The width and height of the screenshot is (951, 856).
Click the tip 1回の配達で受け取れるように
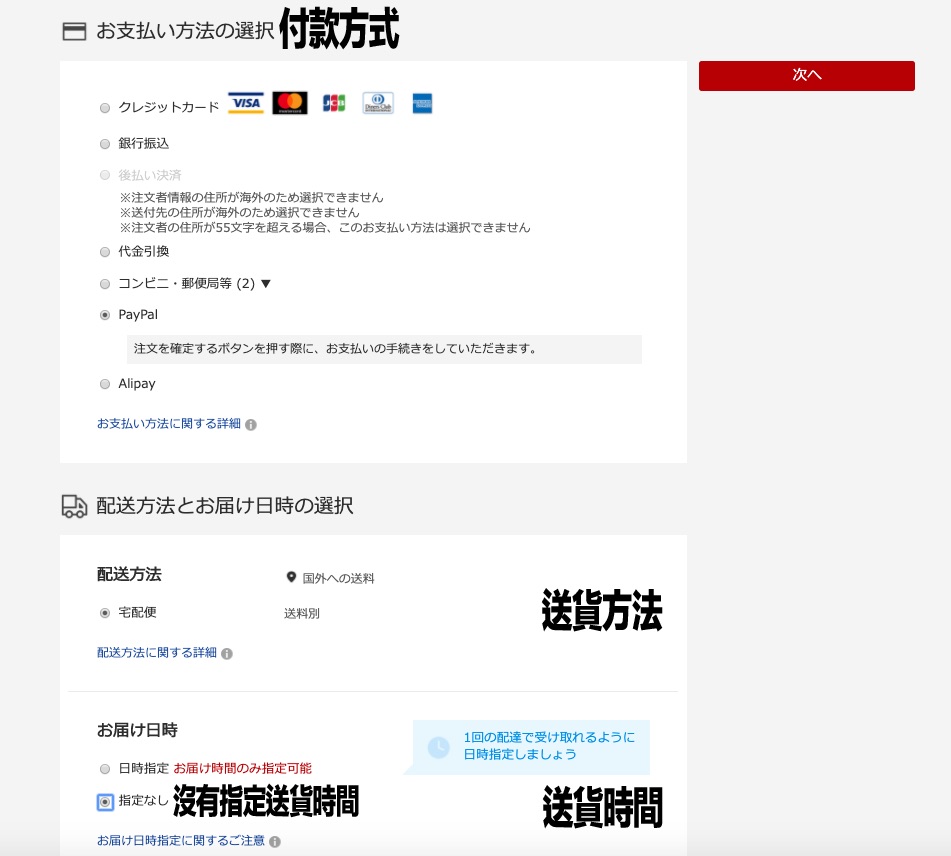549,737
